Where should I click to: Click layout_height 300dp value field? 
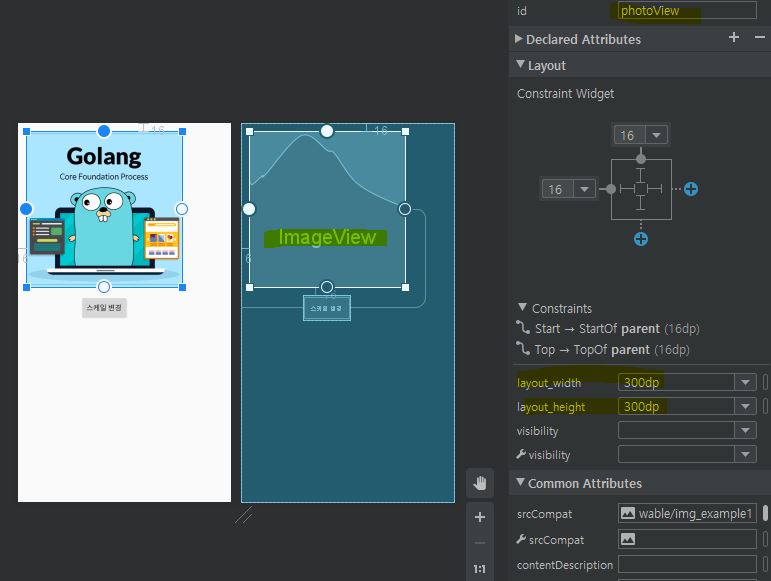pos(676,406)
